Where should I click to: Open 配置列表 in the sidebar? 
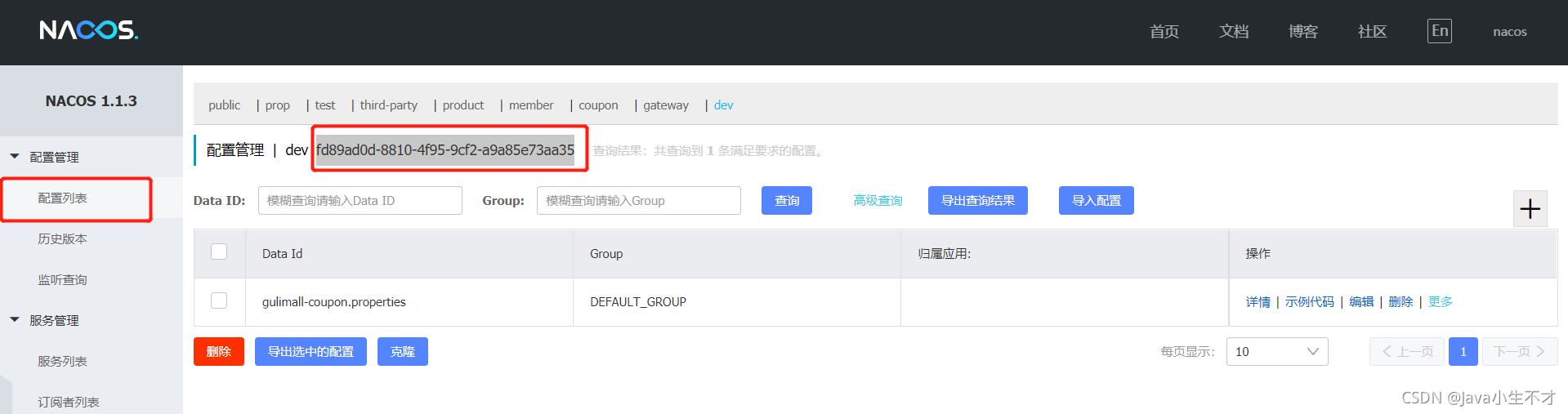[x=63, y=198]
